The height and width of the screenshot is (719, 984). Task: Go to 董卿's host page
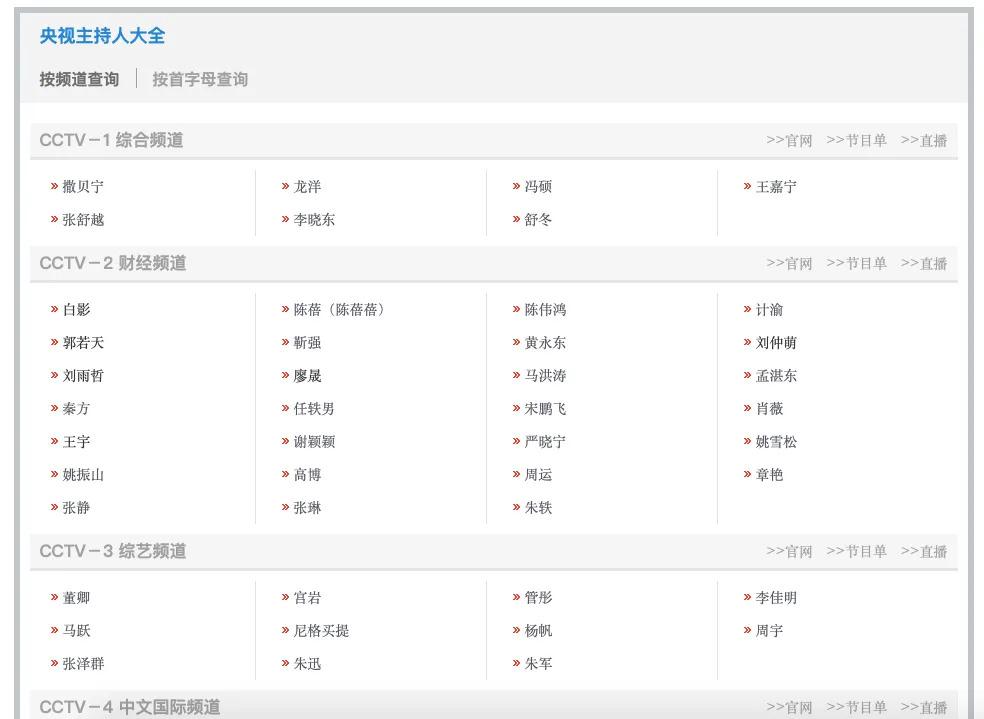(76, 597)
